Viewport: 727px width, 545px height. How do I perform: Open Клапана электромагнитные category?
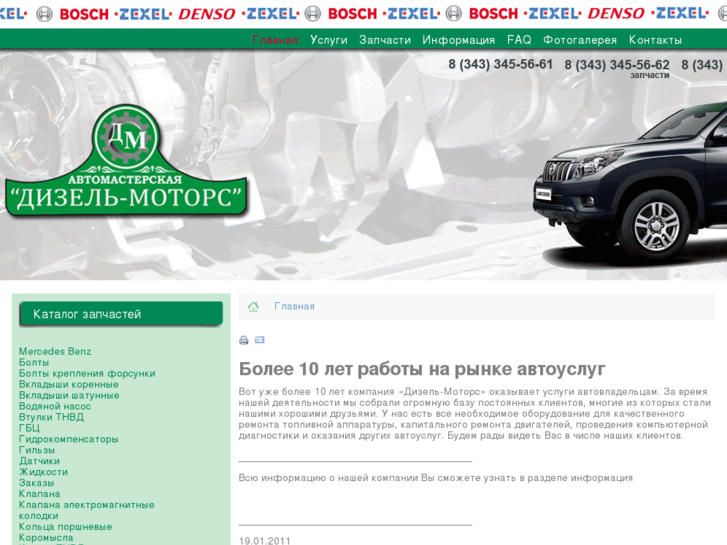[87, 505]
